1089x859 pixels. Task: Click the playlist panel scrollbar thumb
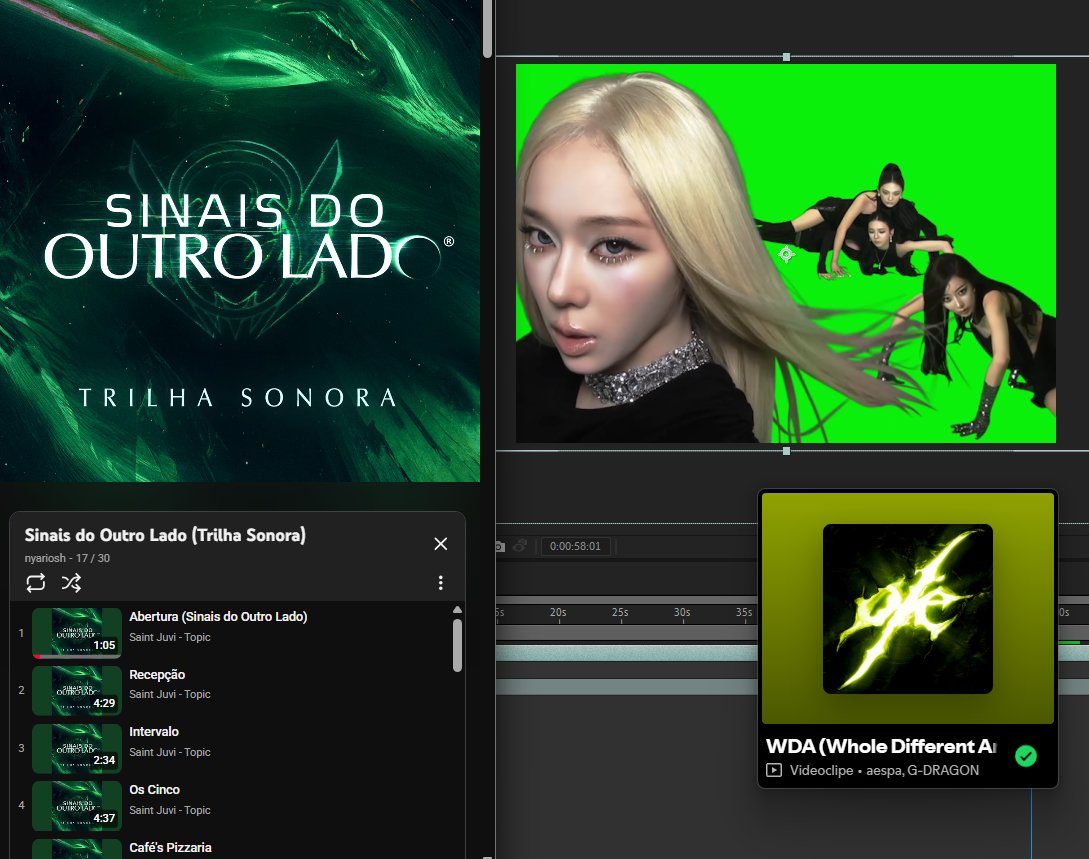[x=457, y=645]
